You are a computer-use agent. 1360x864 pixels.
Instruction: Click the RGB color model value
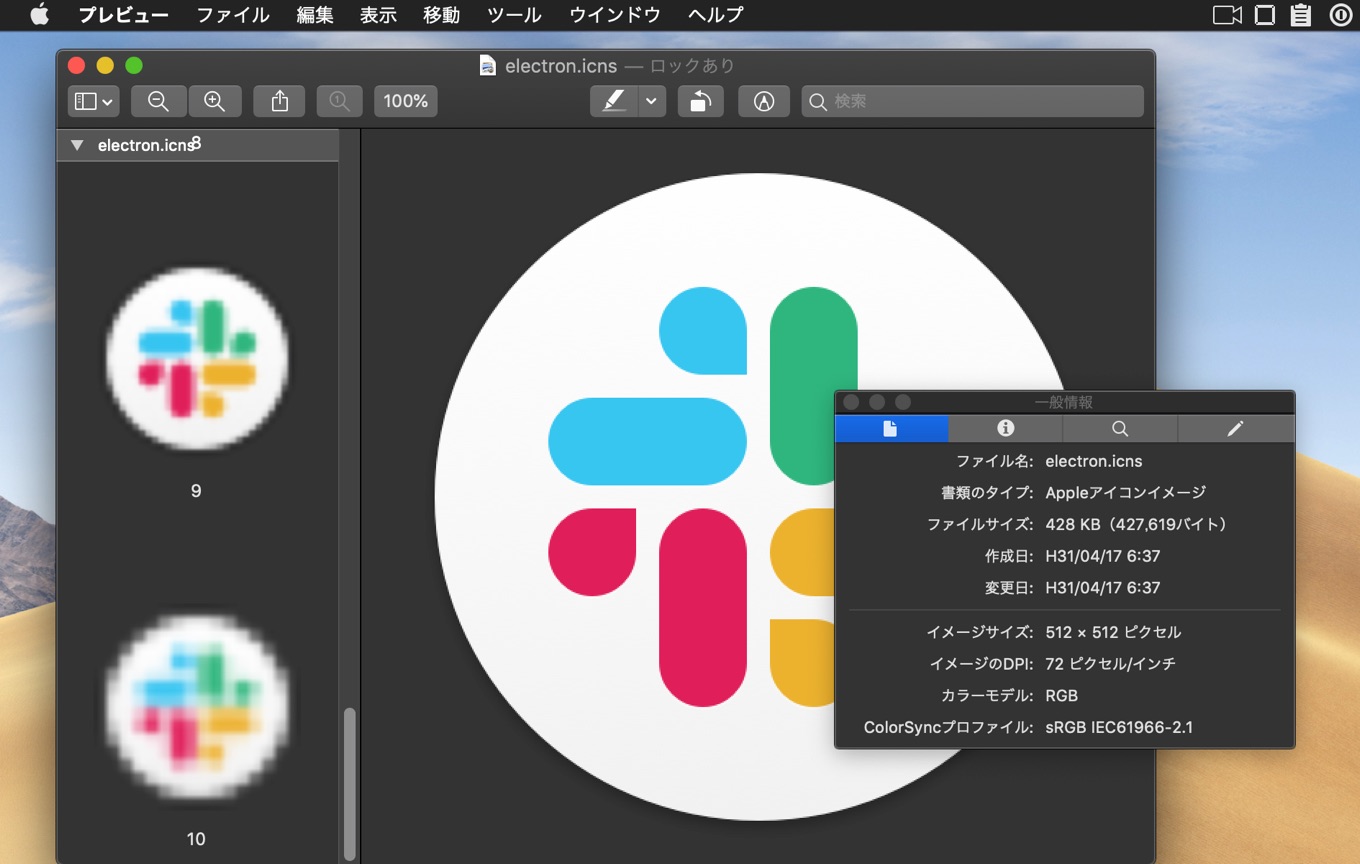point(1061,696)
